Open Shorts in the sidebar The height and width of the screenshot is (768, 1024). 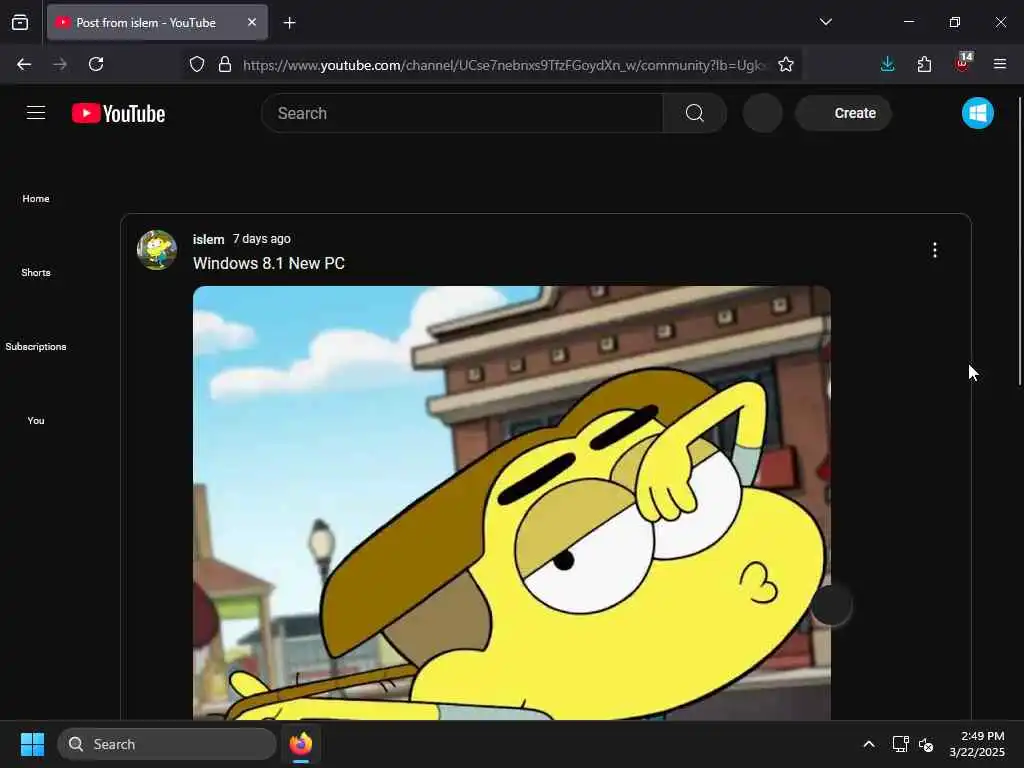[36, 272]
